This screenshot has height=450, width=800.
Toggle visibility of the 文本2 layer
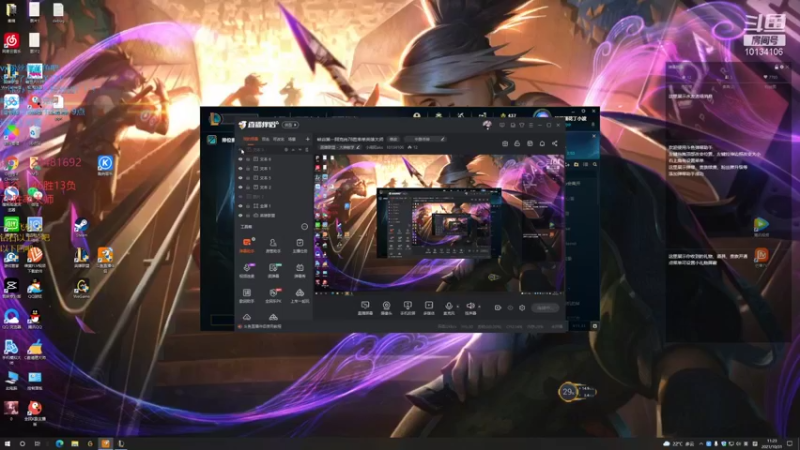(240, 187)
